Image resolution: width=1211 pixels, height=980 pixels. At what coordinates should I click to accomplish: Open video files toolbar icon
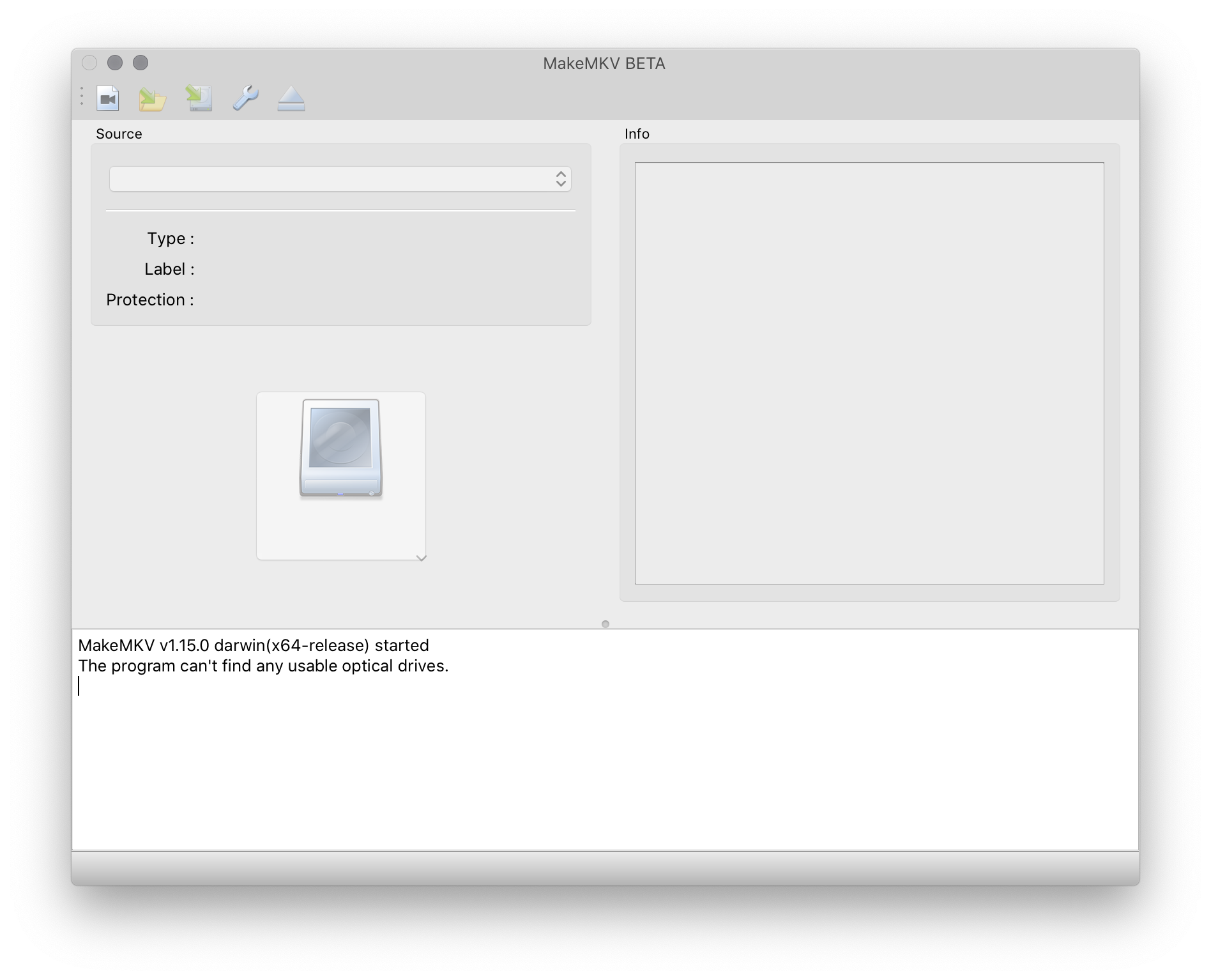coord(108,98)
